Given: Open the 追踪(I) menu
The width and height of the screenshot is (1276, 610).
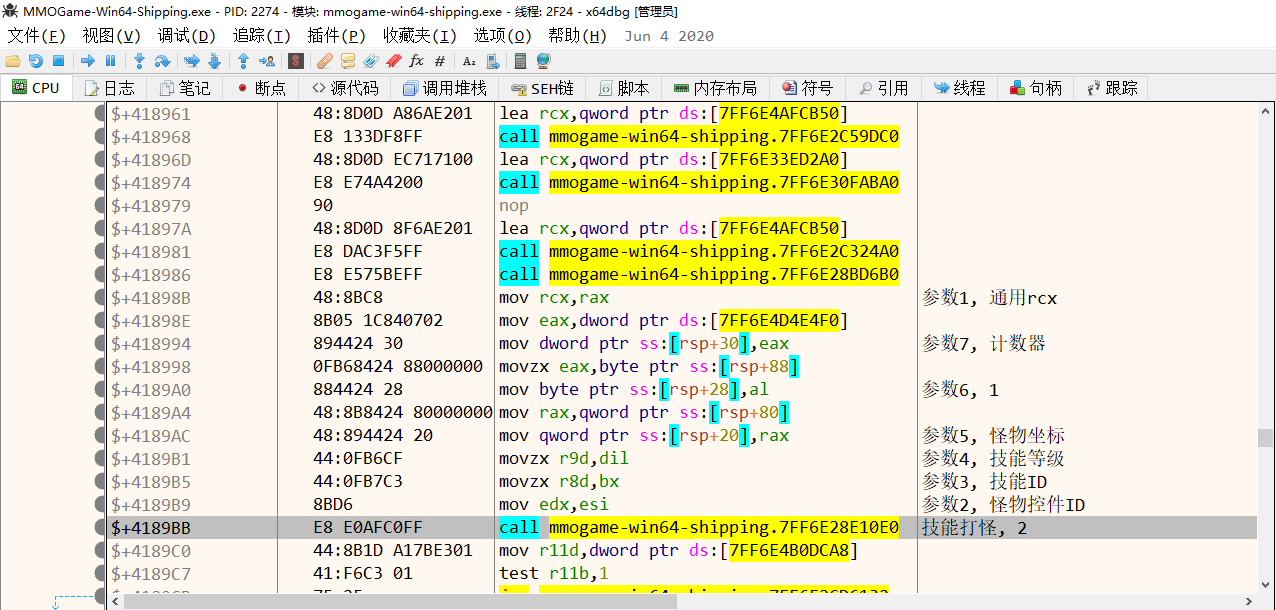Looking at the screenshot, I should pyautogui.click(x=262, y=36).
